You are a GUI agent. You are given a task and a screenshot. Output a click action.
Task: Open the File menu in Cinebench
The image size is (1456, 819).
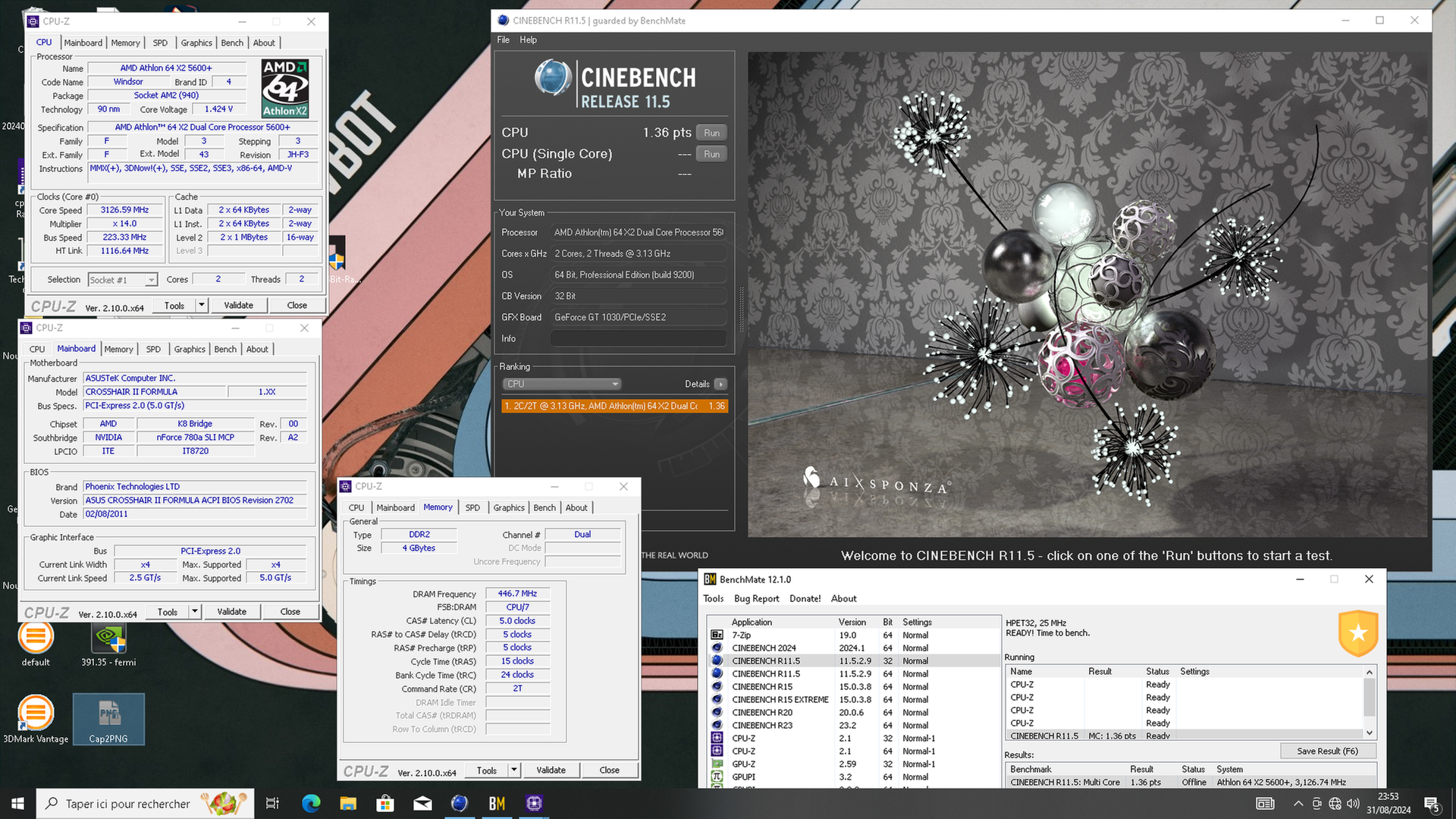tap(503, 39)
